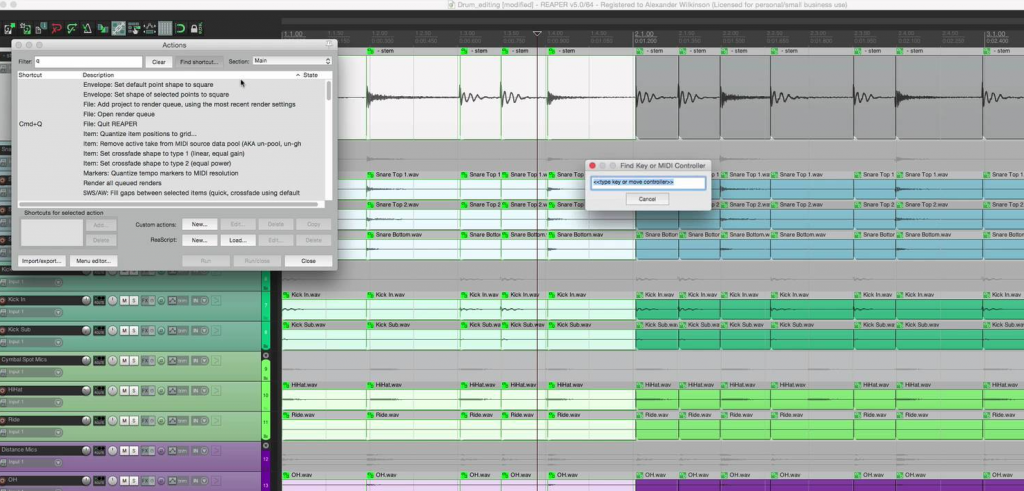Close the Actions window with Close button
The width and height of the screenshot is (1024, 491).
click(308, 261)
